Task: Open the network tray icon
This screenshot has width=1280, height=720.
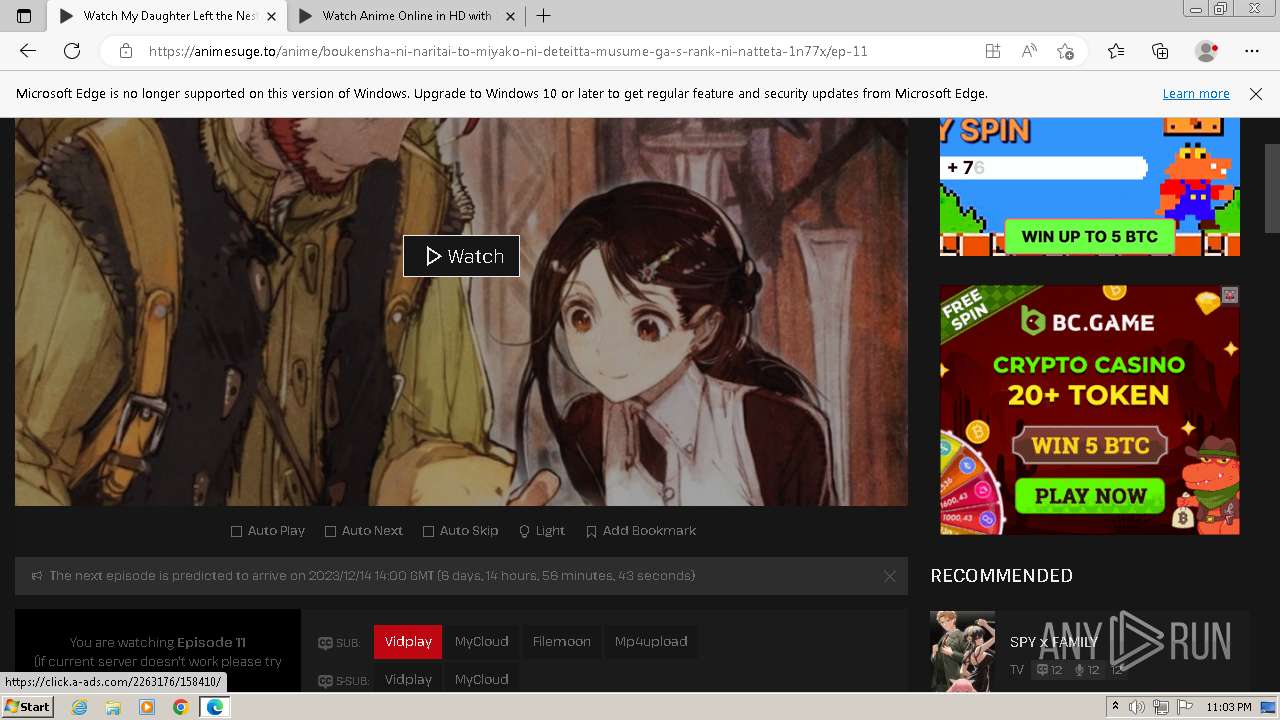Action: [x=1160, y=707]
